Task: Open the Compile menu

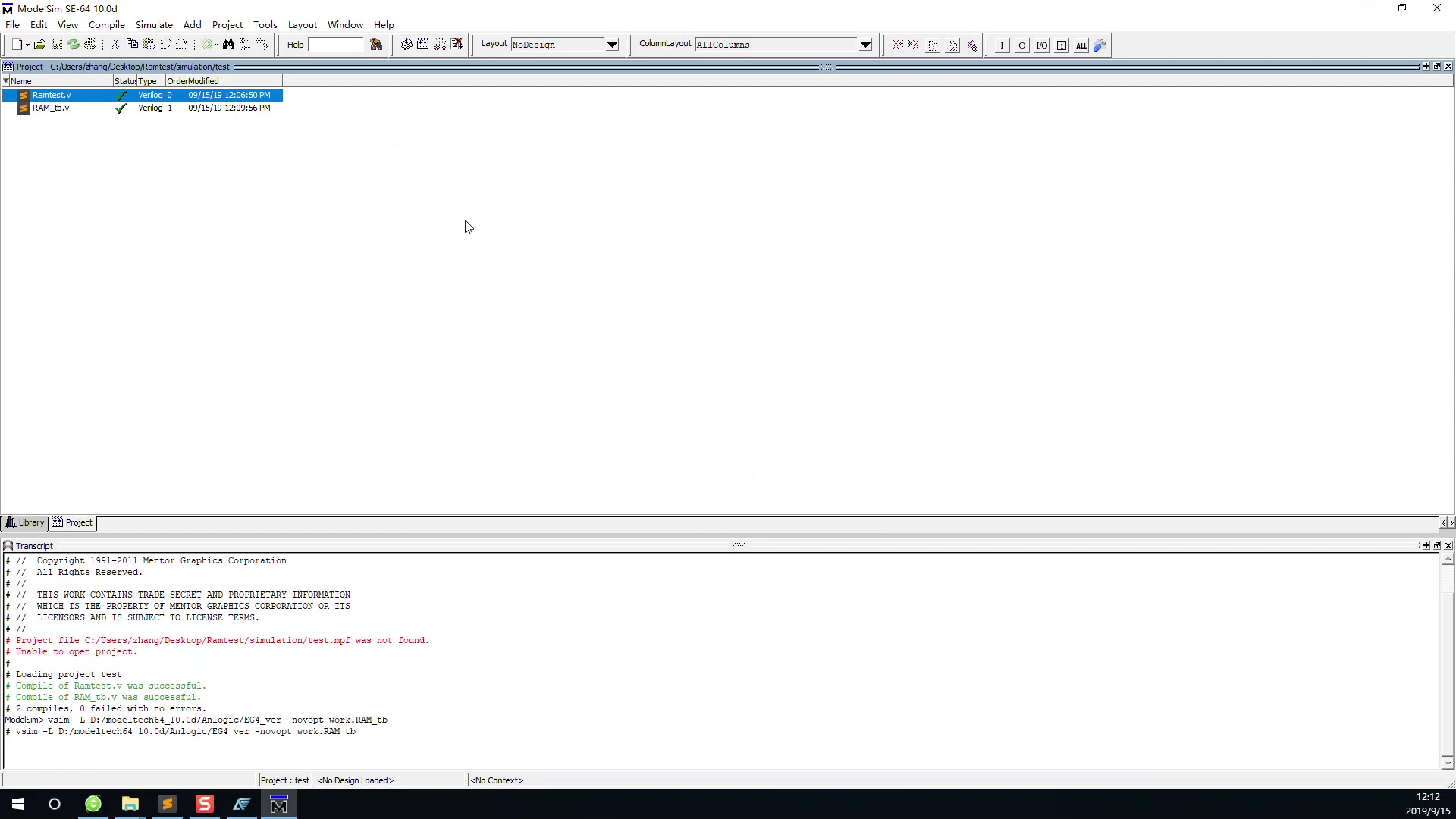Action: tap(107, 24)
